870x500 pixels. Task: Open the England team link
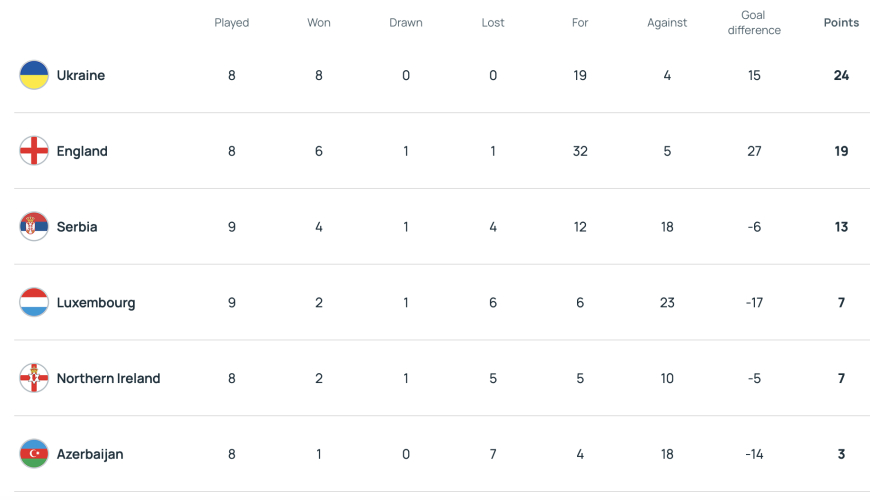82,151
